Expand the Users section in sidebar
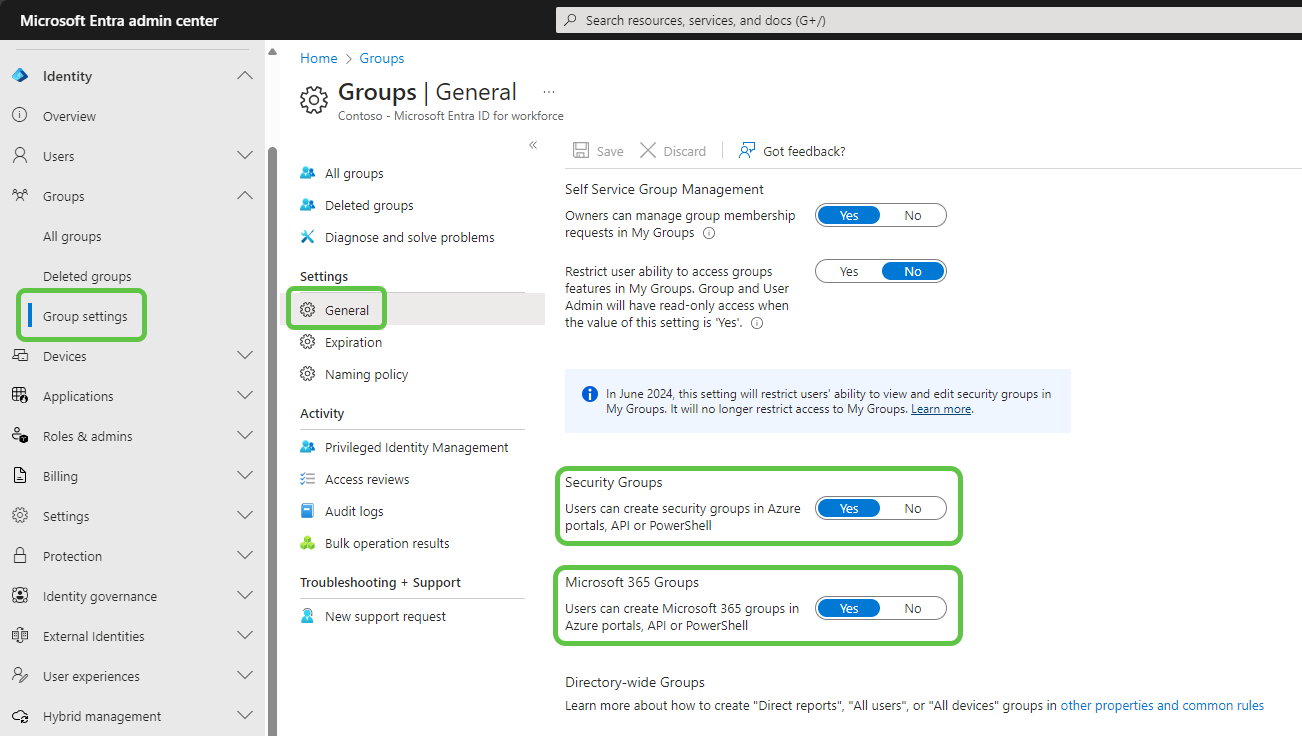The height and width of the screenshot is (736, 1302). (244, 156)
